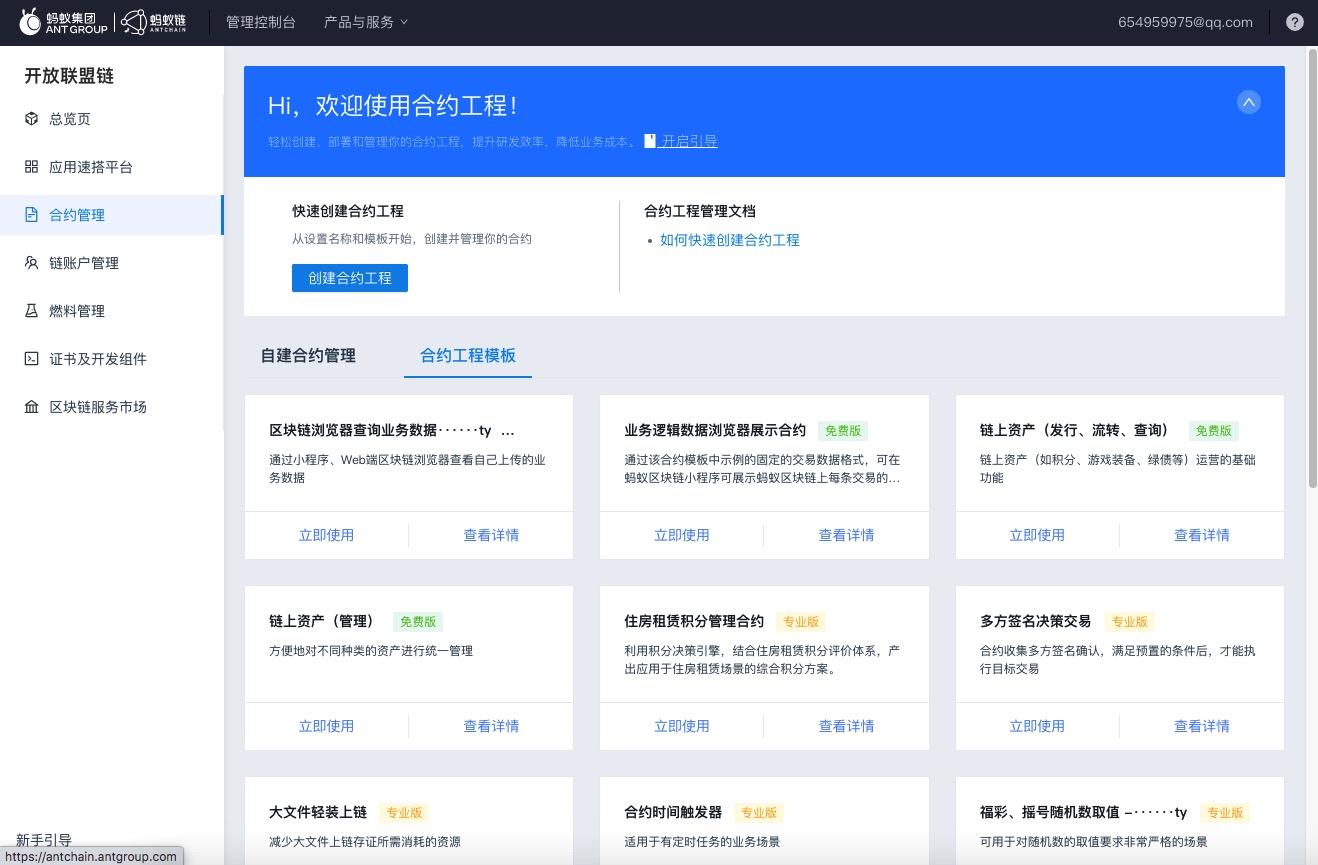The width and height of the screenshot is (1318, 865).
Task: Click 查看详情 for 区块链浏览器查询业务数据 template
Action: 491,535
